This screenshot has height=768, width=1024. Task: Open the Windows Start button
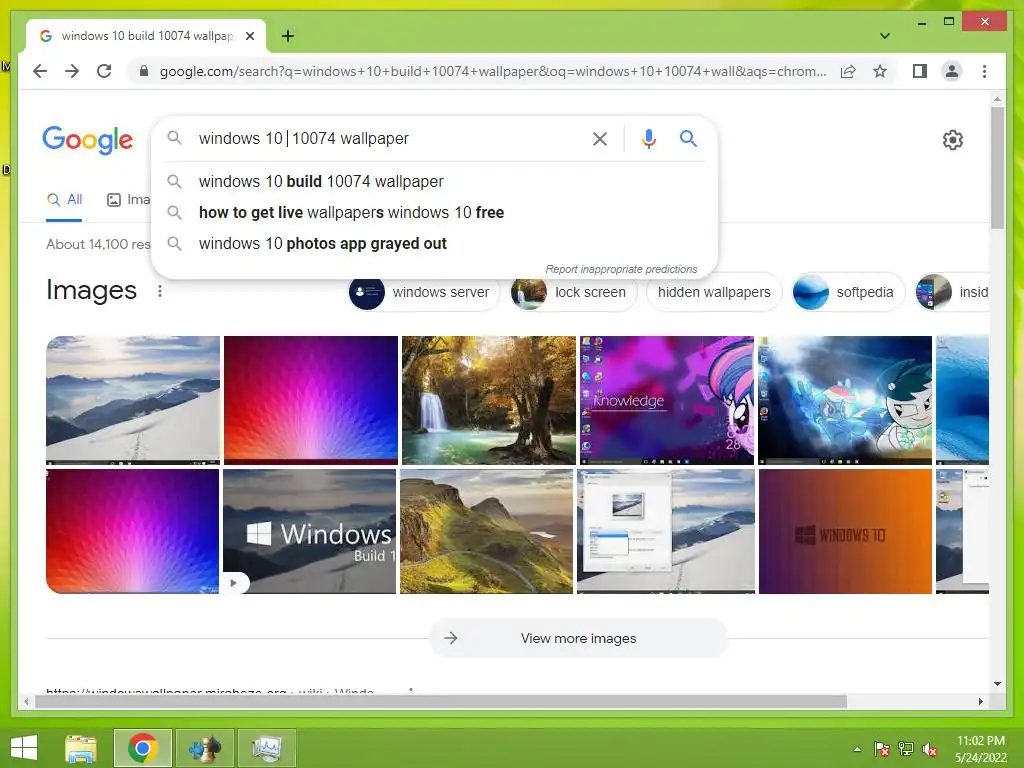[24, 748]
